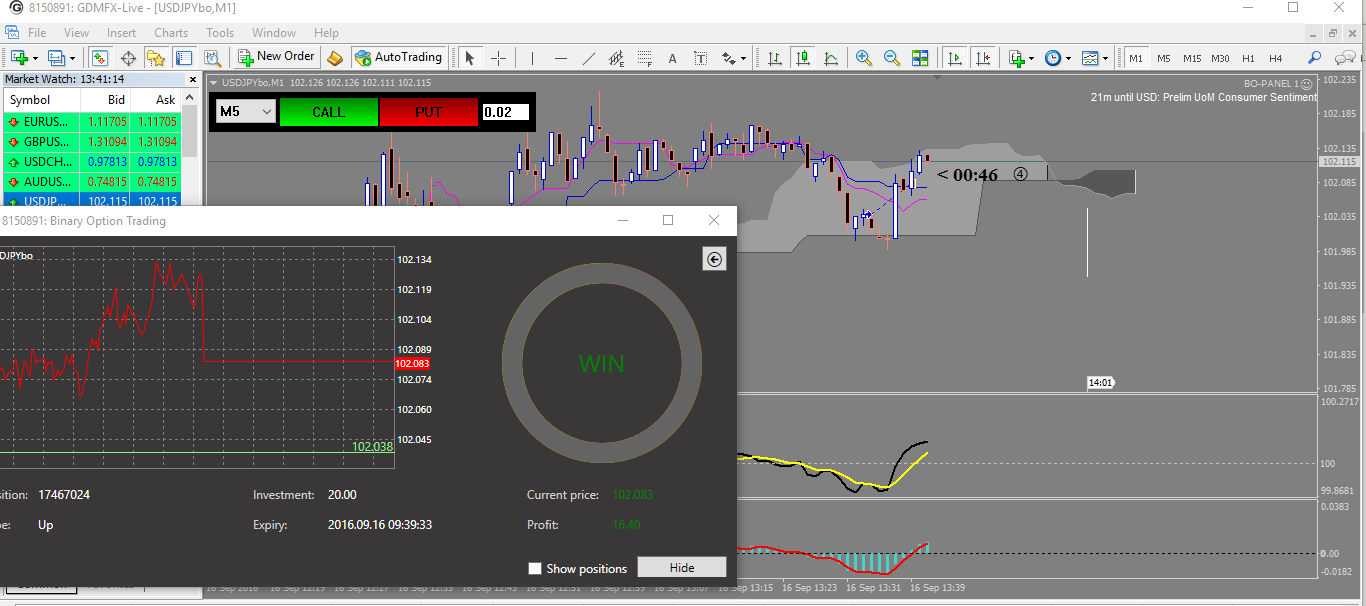Expand the new chart dropdown arrow
1366x606 pixels.
pos(35,59)
